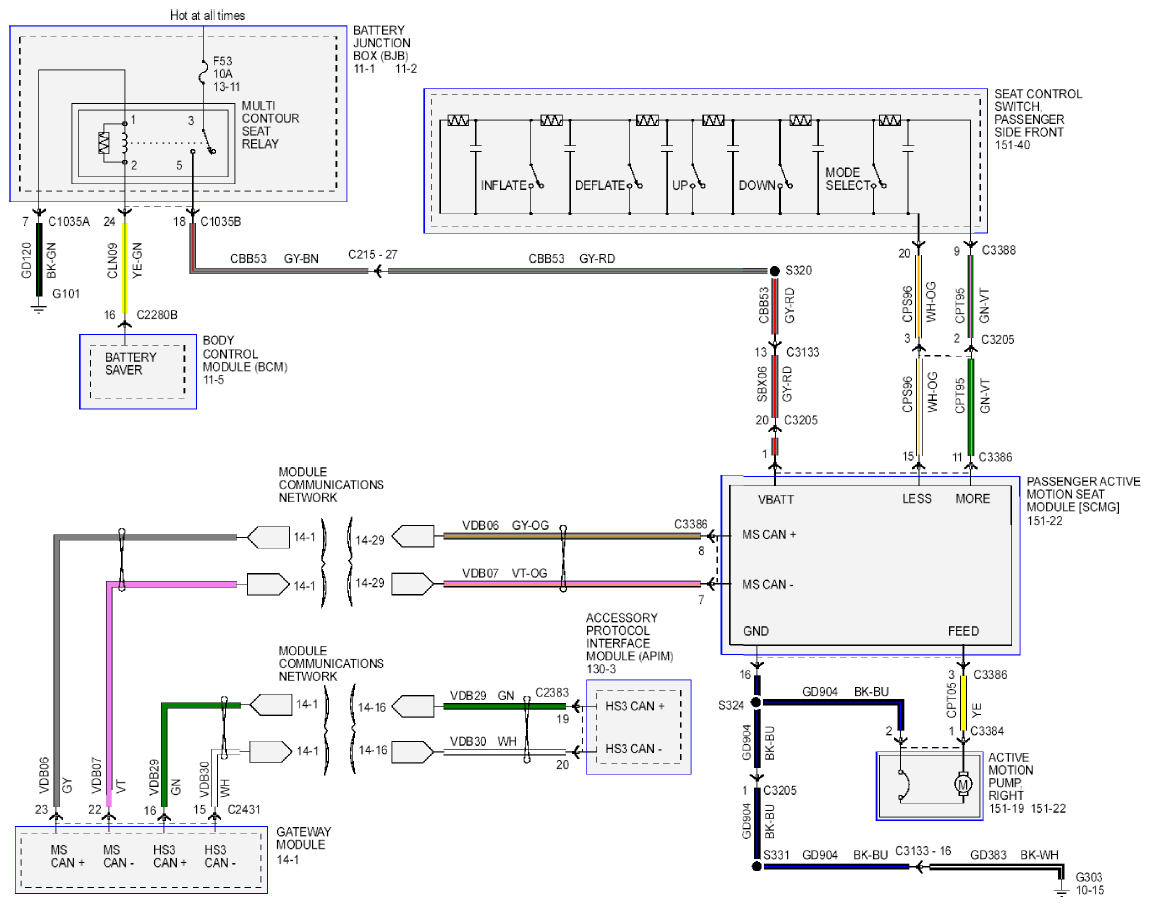Click the Accessory Protocol Interface Module box

coord(638,727)
